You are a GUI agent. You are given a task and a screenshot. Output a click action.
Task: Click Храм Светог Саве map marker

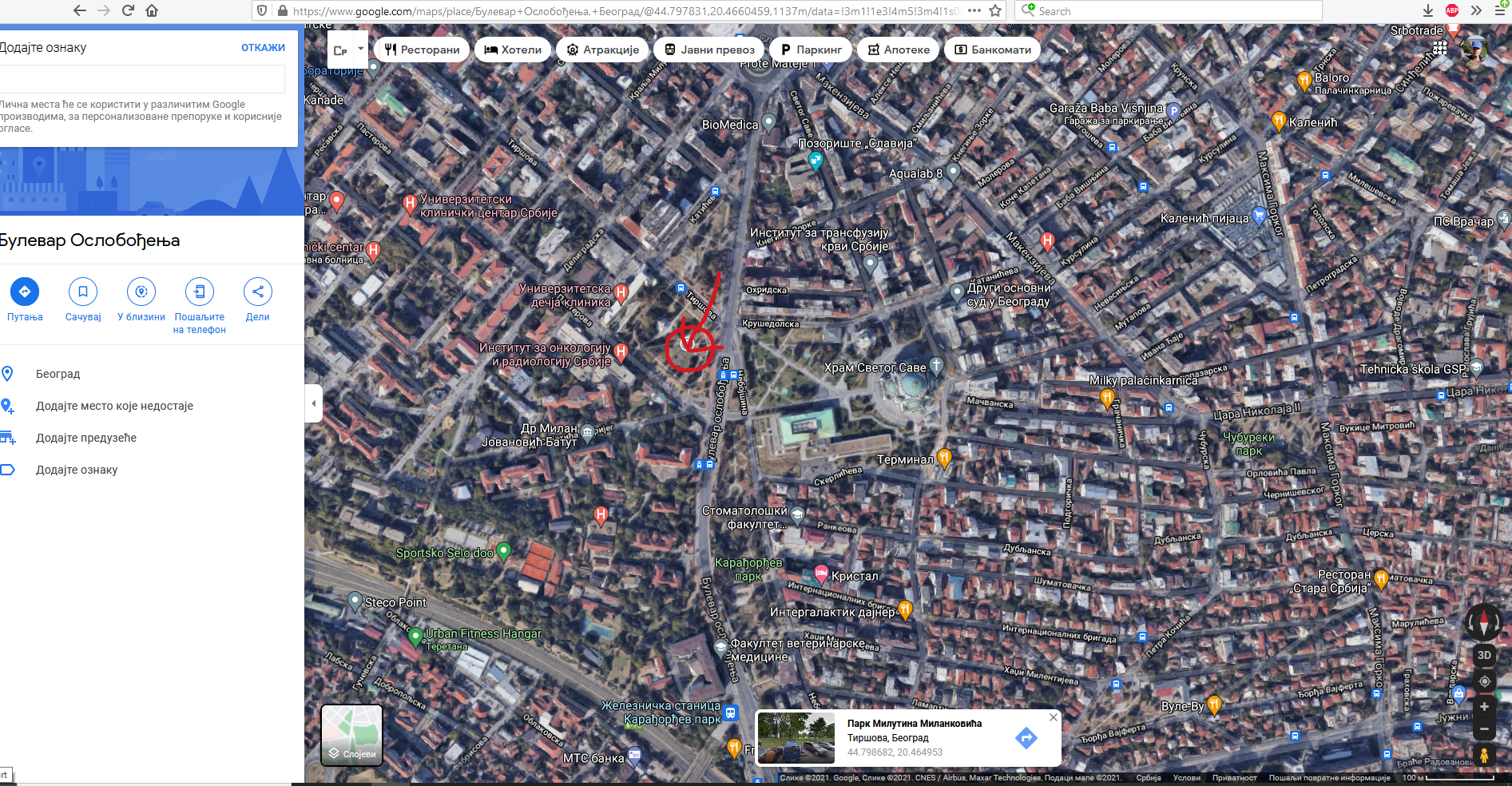[937, 367]
